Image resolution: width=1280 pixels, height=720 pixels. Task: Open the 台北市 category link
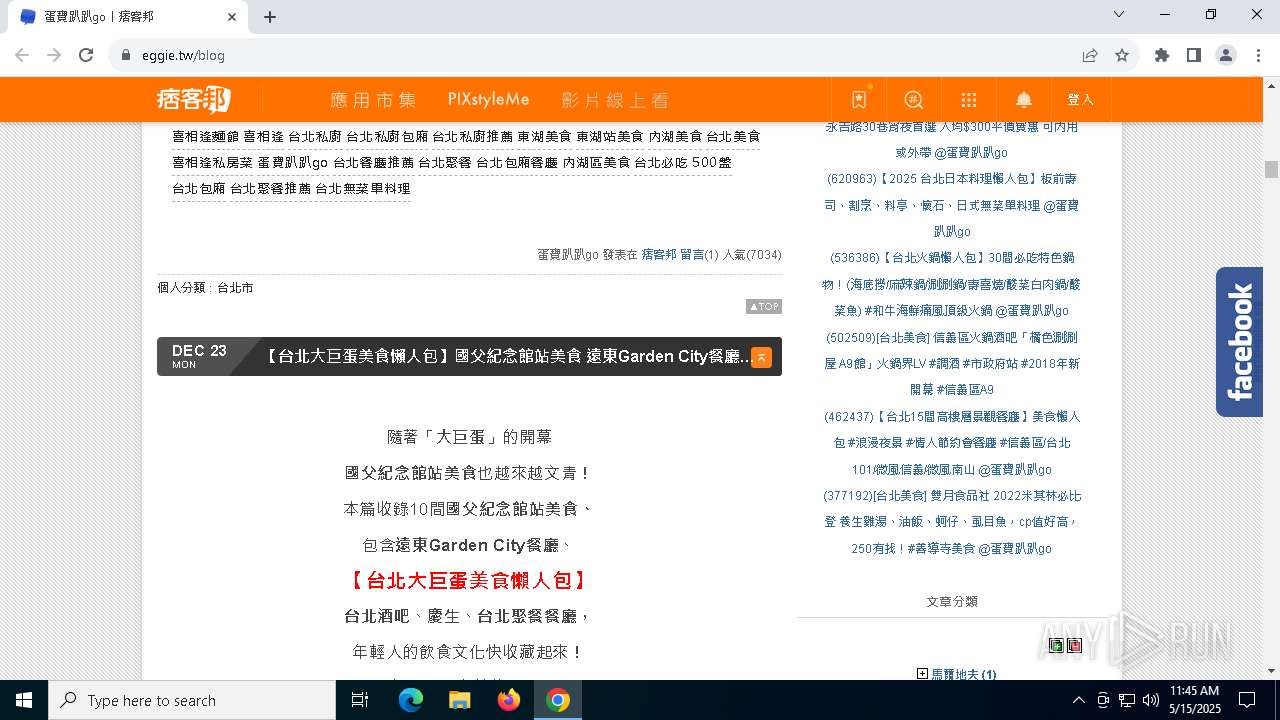pos(235,288)
